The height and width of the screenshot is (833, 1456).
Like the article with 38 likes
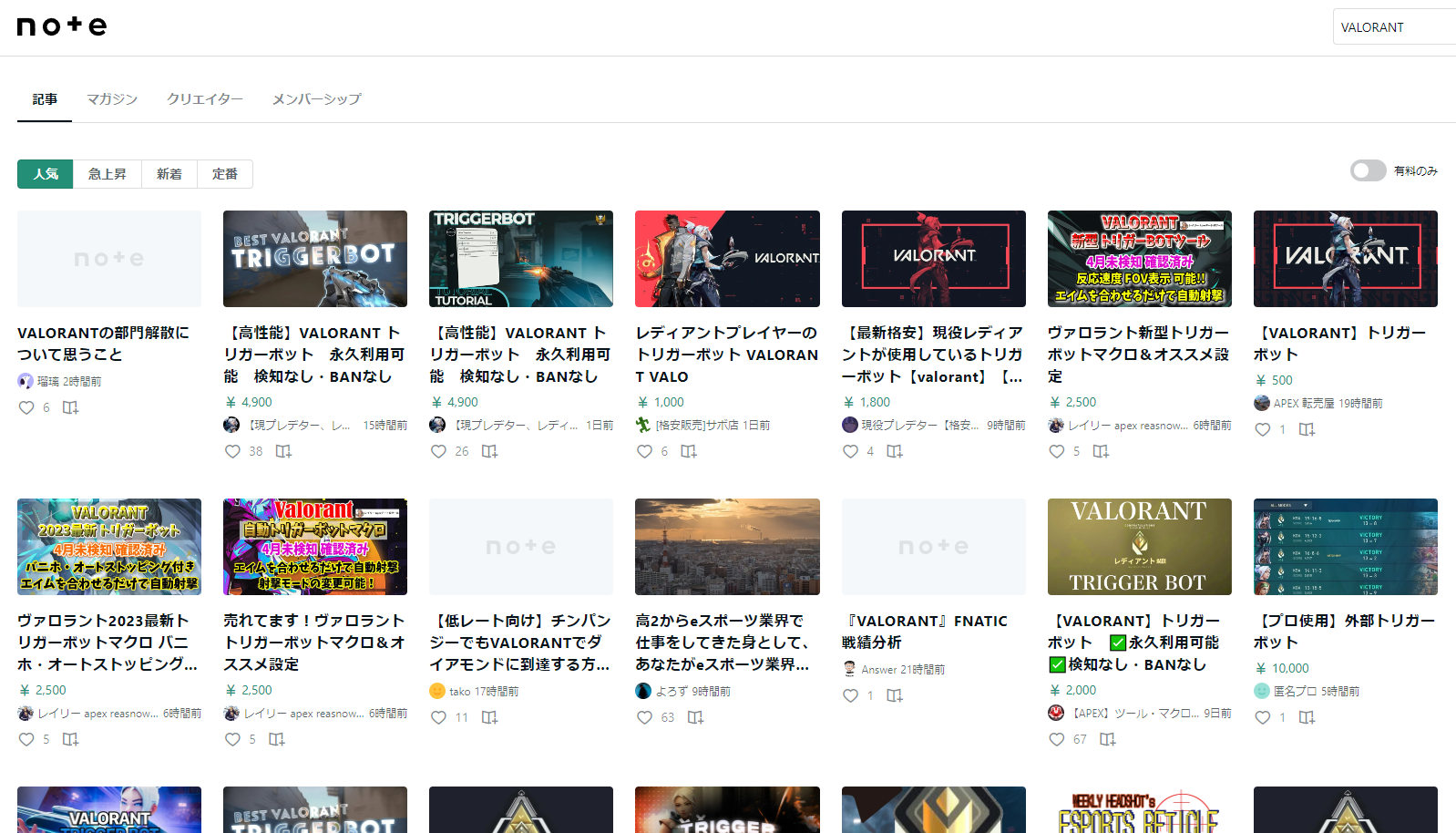pyautogui.click(x=232, y=451)
